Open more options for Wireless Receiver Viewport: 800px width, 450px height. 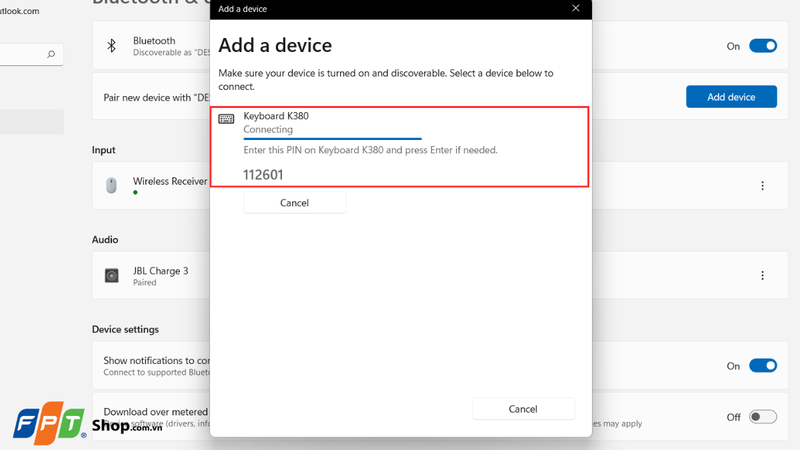pos(762,186)
